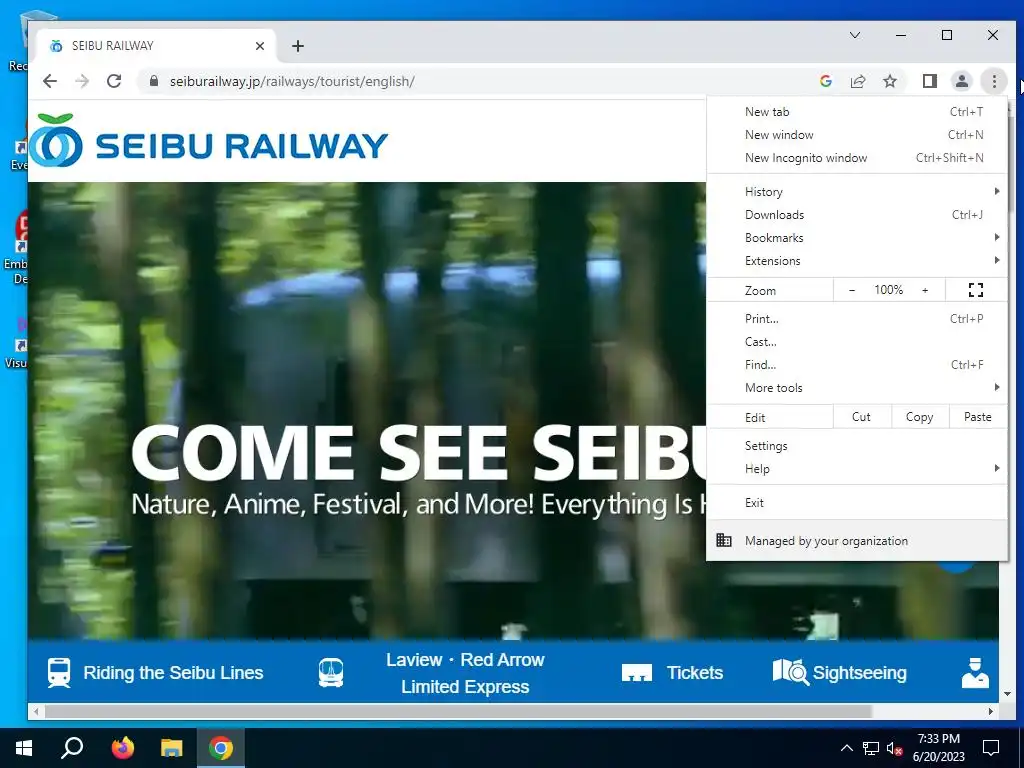View site information via the lock icon
The height and width of the screenshot is (768, 1024).
153,81
